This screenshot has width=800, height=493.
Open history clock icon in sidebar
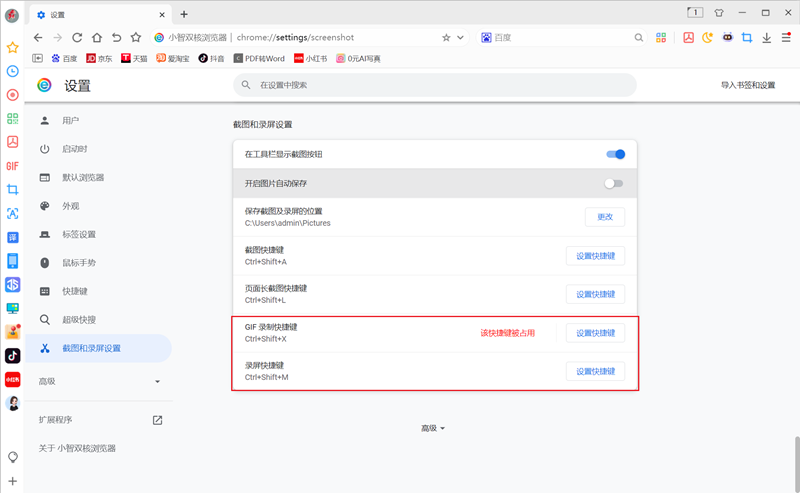(12, 71)
